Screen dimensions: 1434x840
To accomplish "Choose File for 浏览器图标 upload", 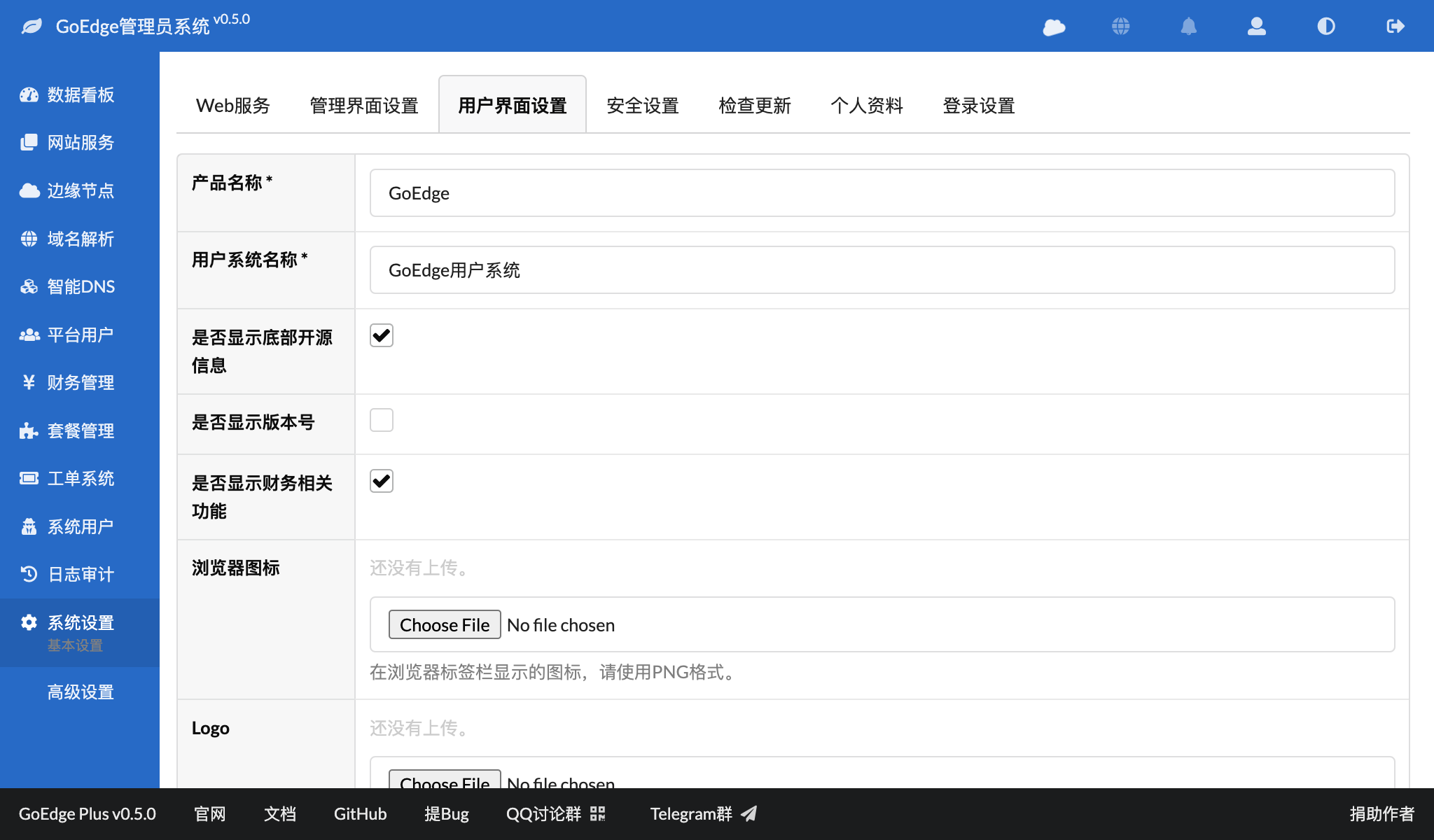I will (x=445, y=624).
